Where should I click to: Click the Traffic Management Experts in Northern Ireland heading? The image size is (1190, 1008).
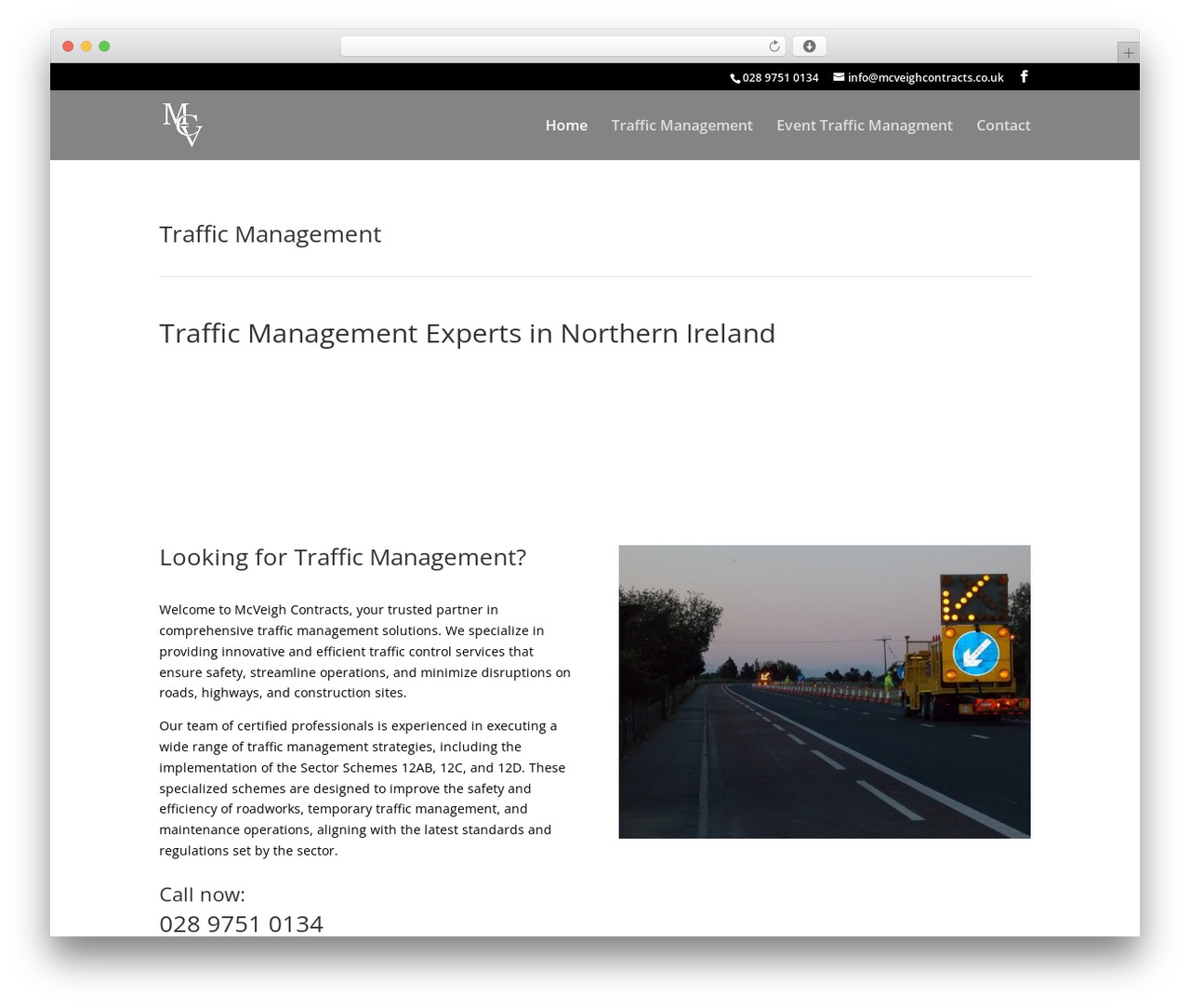467,333
